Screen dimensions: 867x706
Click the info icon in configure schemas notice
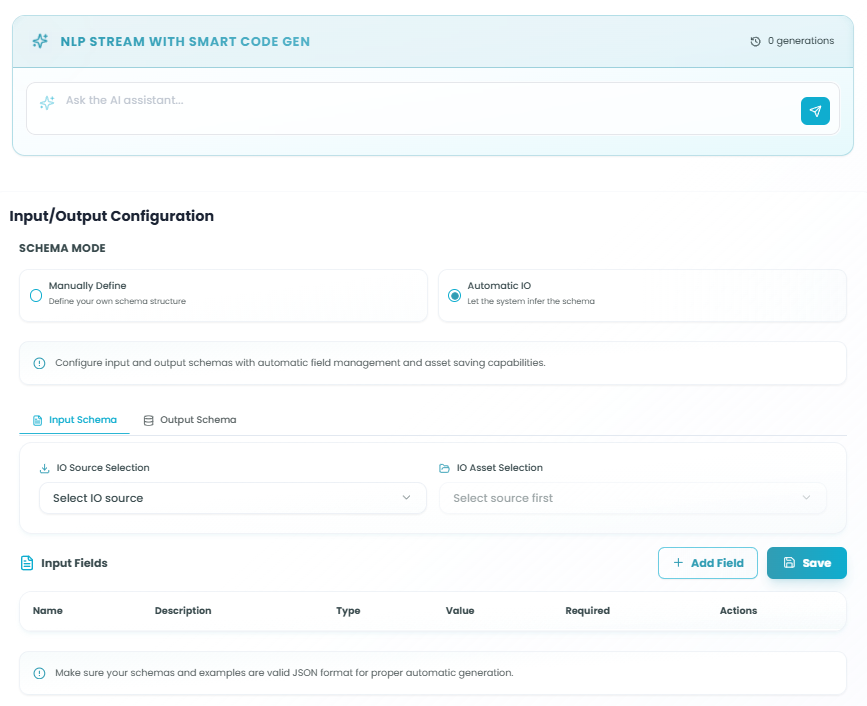click(40, 363)
